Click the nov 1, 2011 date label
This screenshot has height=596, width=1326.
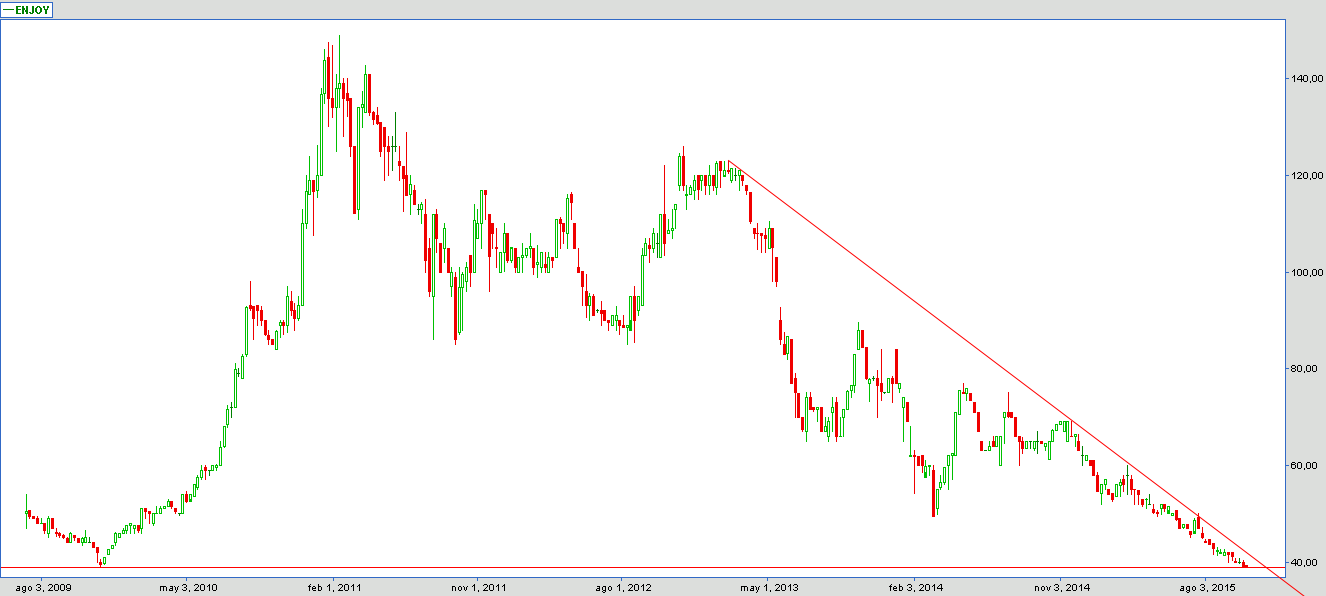tap(480, 587)
